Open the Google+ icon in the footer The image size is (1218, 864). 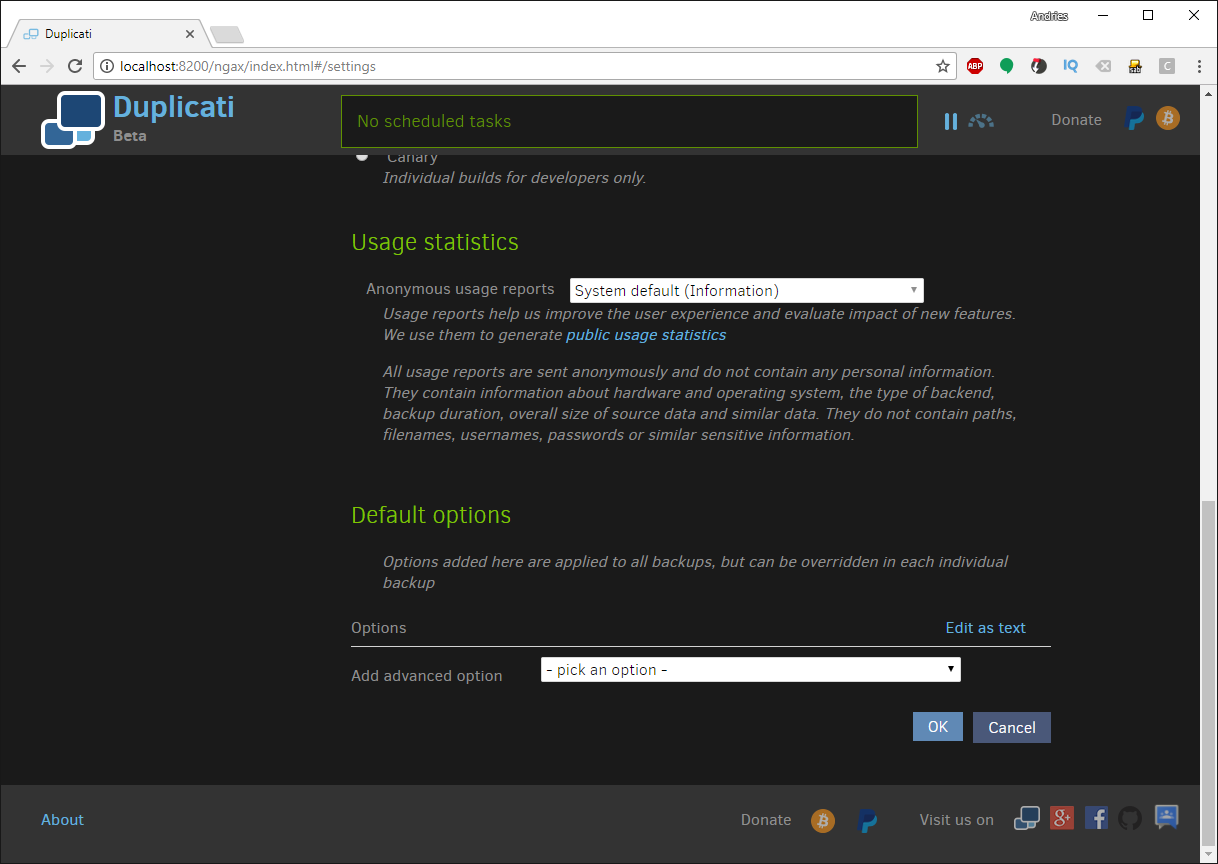tap(1062, 818)
